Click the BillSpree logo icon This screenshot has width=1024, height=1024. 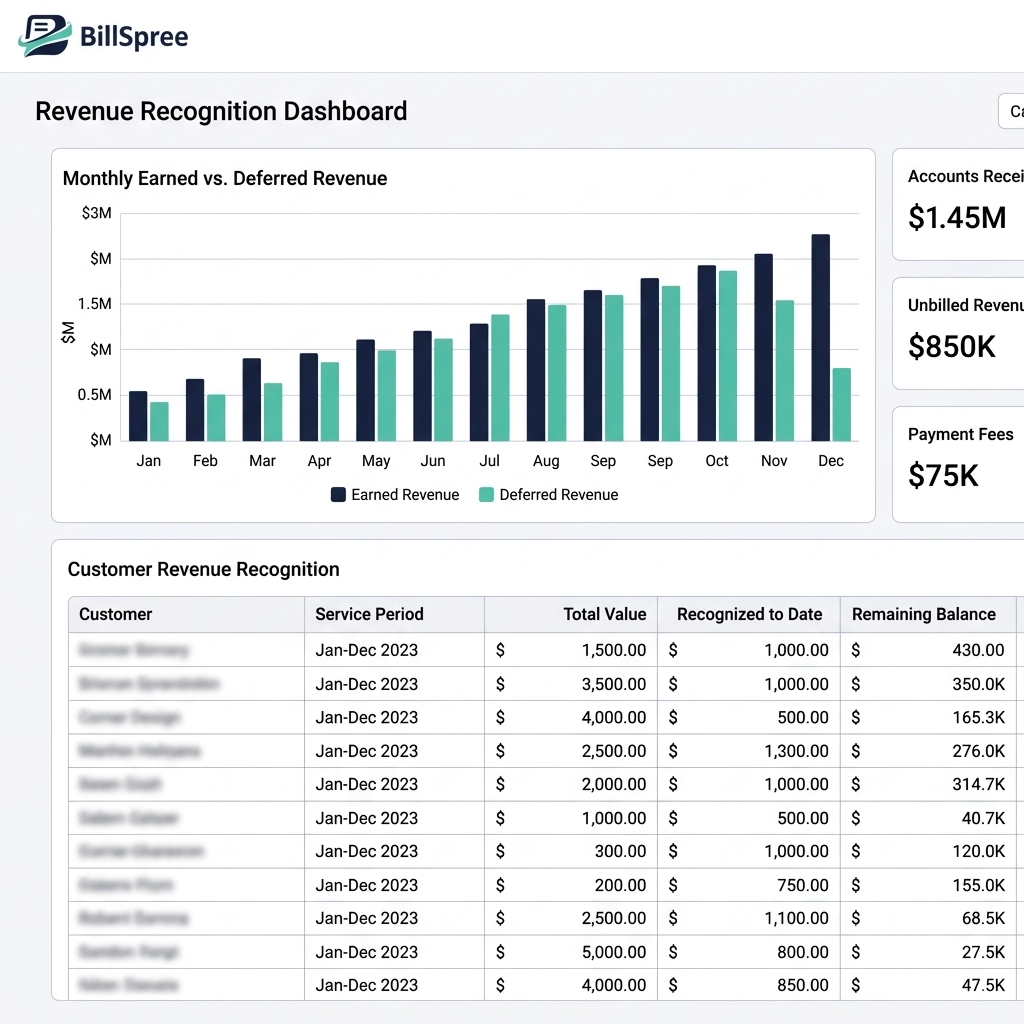45,35
